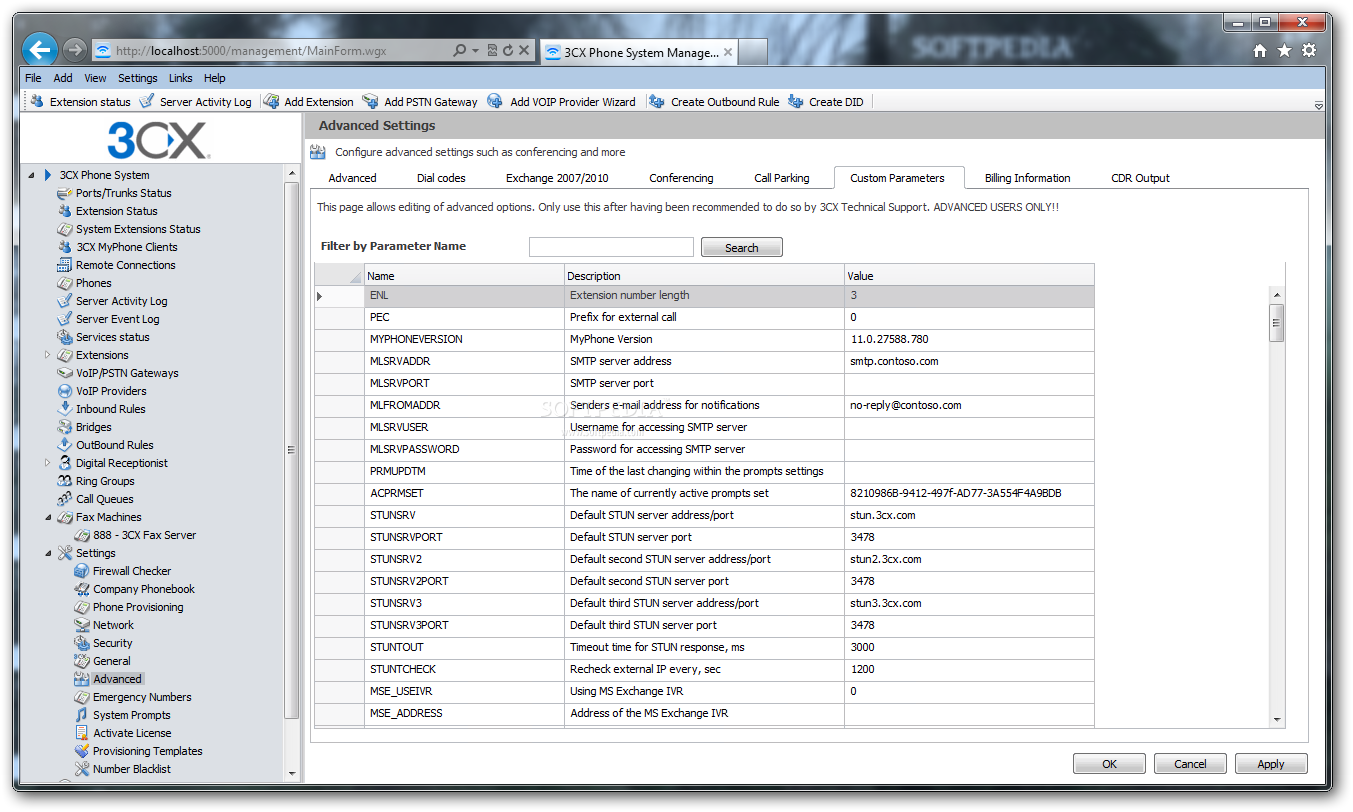Open the File menu

tap(33, 78)
